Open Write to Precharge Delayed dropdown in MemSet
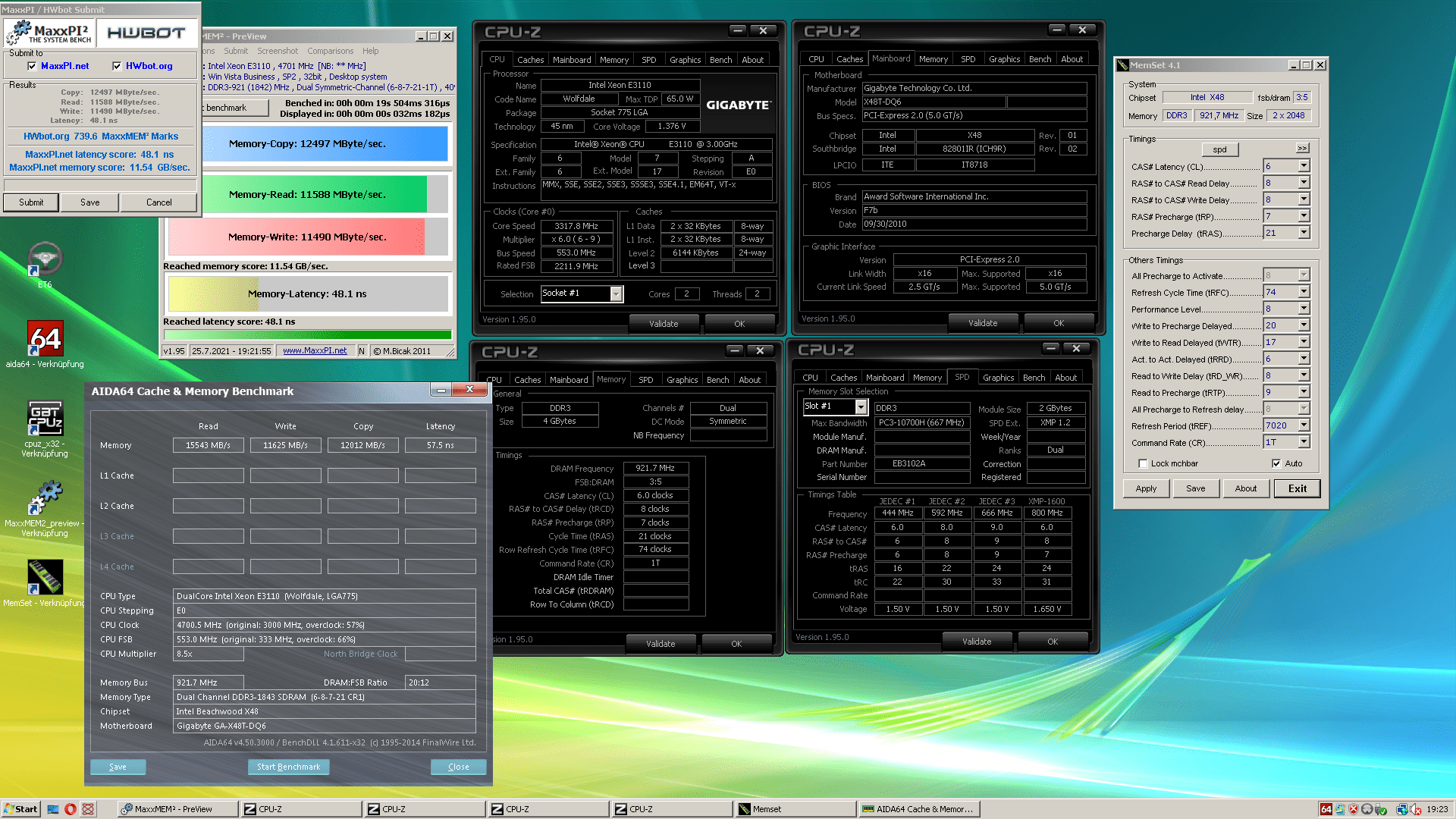 1304,325
